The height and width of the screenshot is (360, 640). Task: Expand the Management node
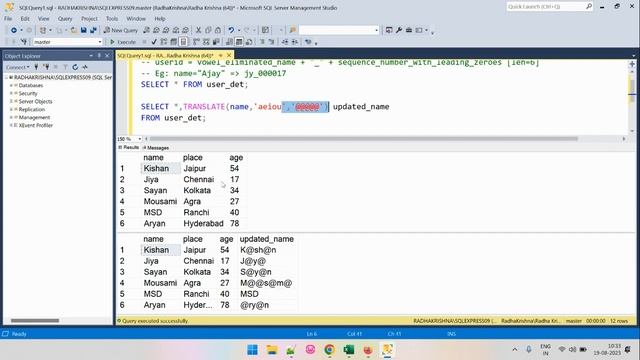coord(11,117)
